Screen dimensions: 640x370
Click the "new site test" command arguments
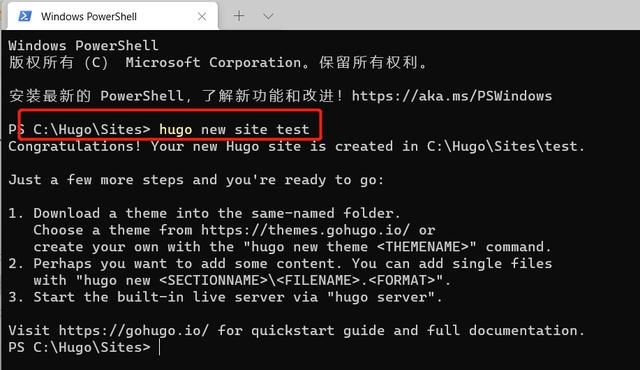click(x=255, y=130)
